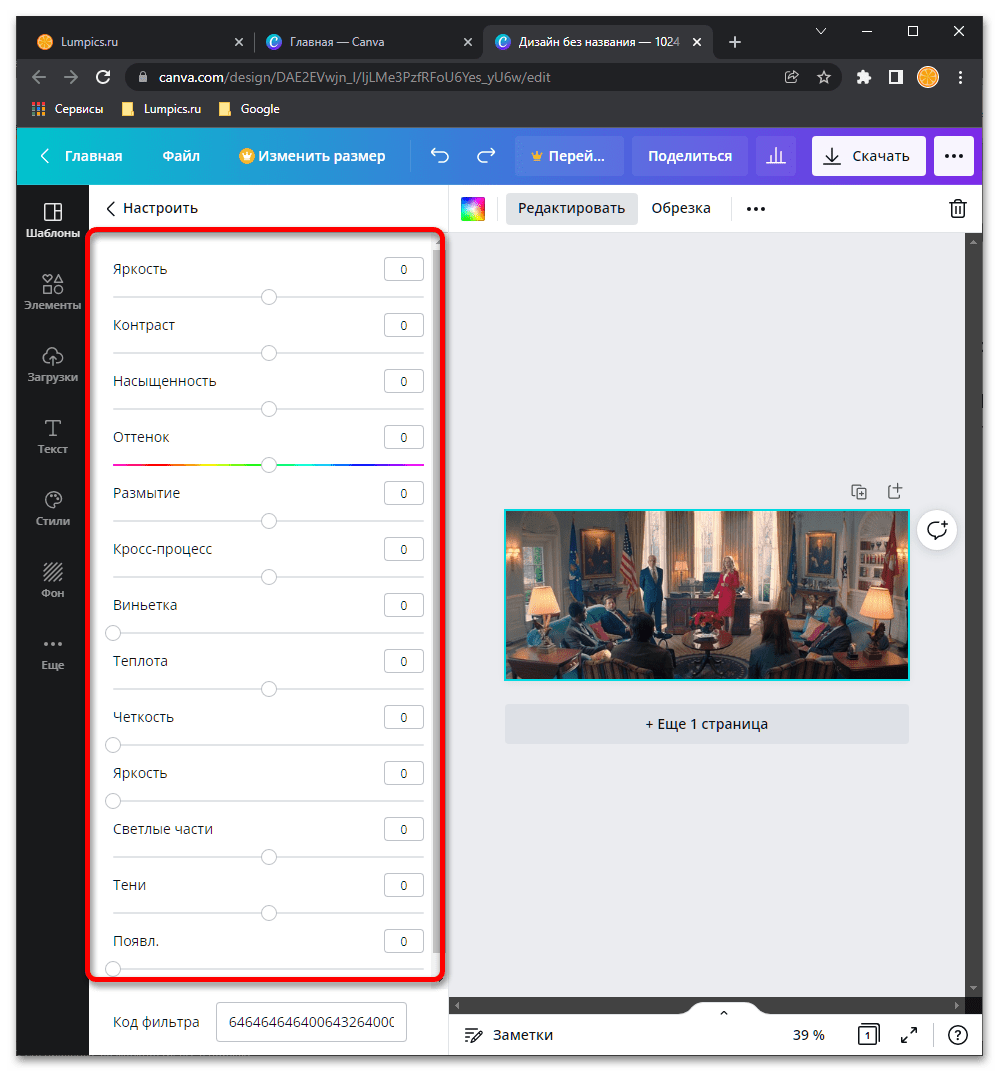Click the Поделиться share button

[690, 156]
